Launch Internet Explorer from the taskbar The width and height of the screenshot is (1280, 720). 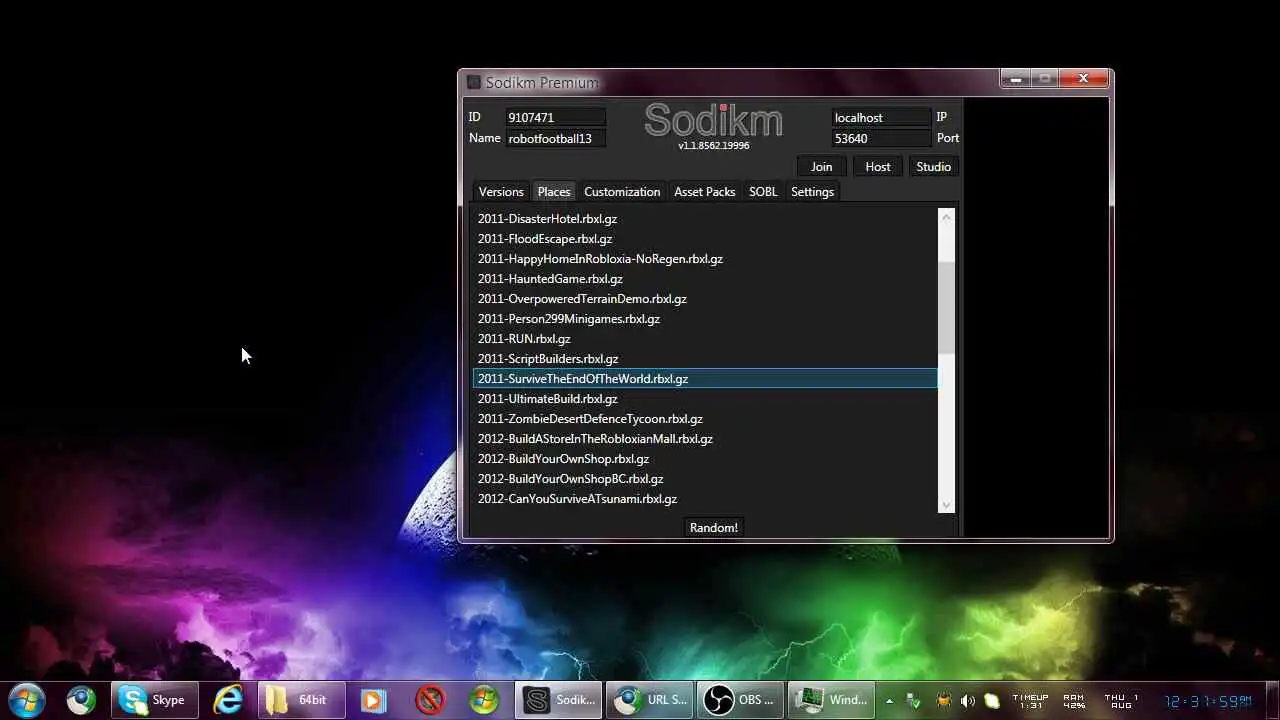point(228,700)
